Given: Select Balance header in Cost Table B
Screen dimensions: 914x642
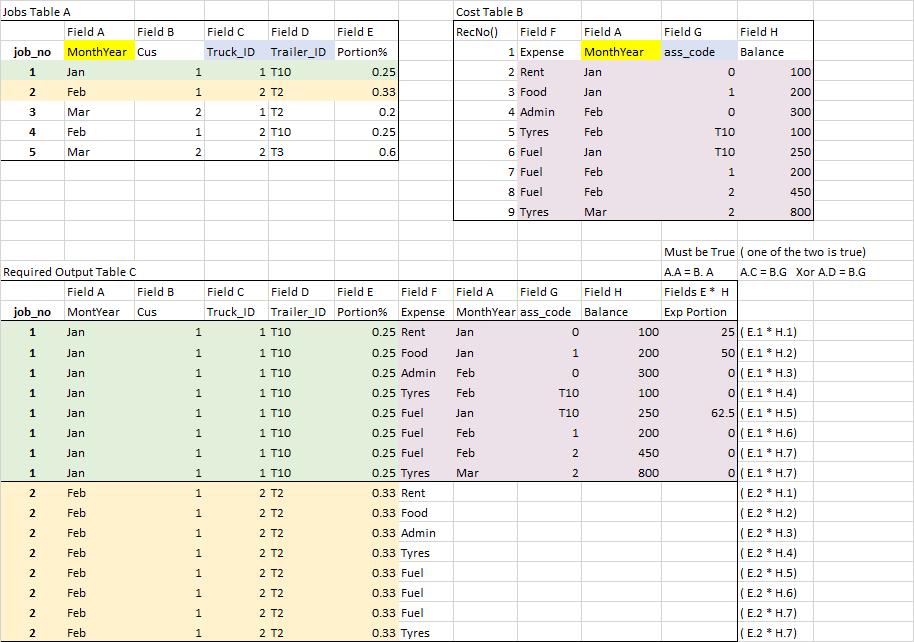Looking at the screenshot, I should click(762, 52).
